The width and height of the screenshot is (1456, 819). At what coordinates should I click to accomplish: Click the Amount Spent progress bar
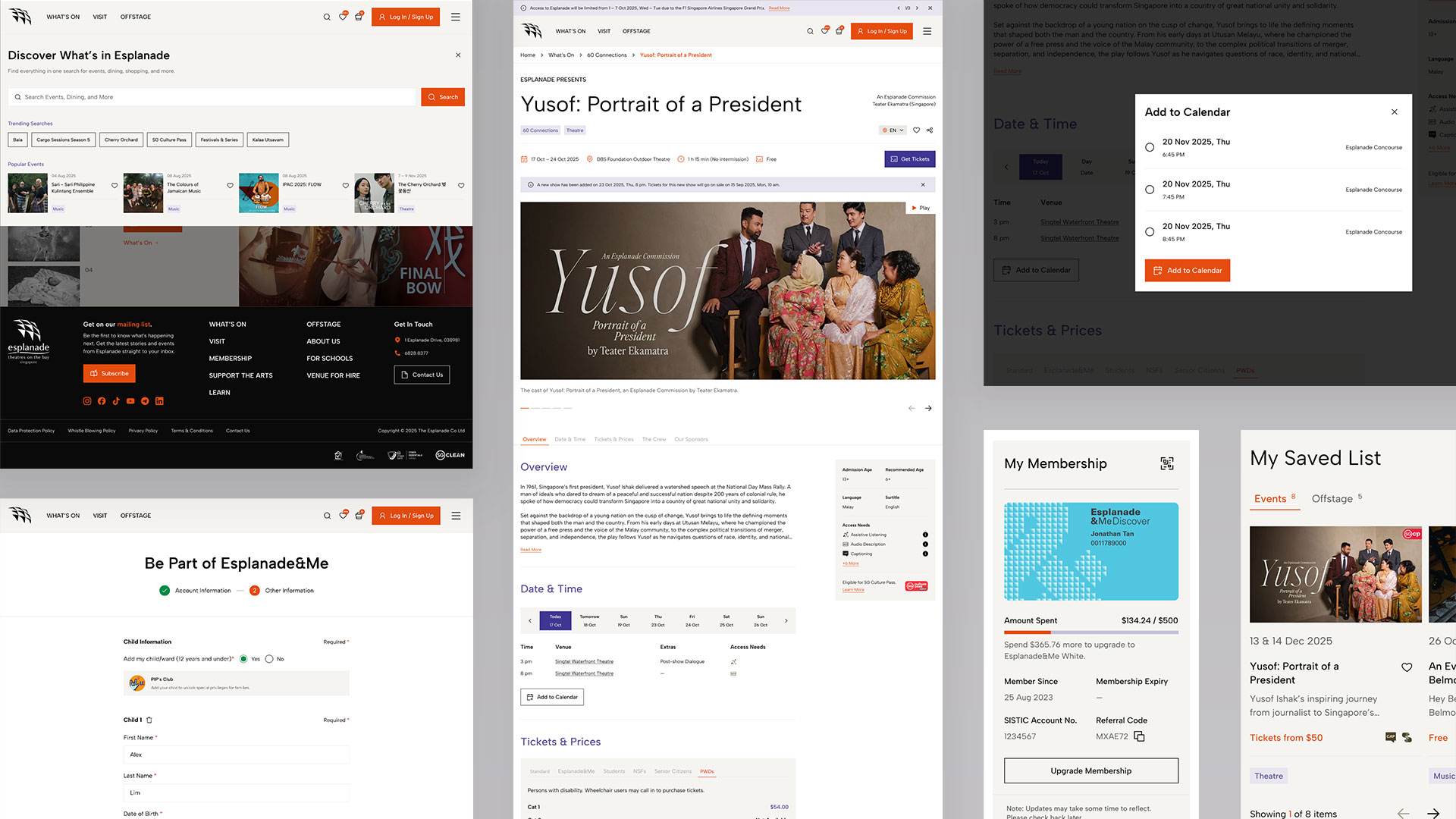pos(1091,632)
